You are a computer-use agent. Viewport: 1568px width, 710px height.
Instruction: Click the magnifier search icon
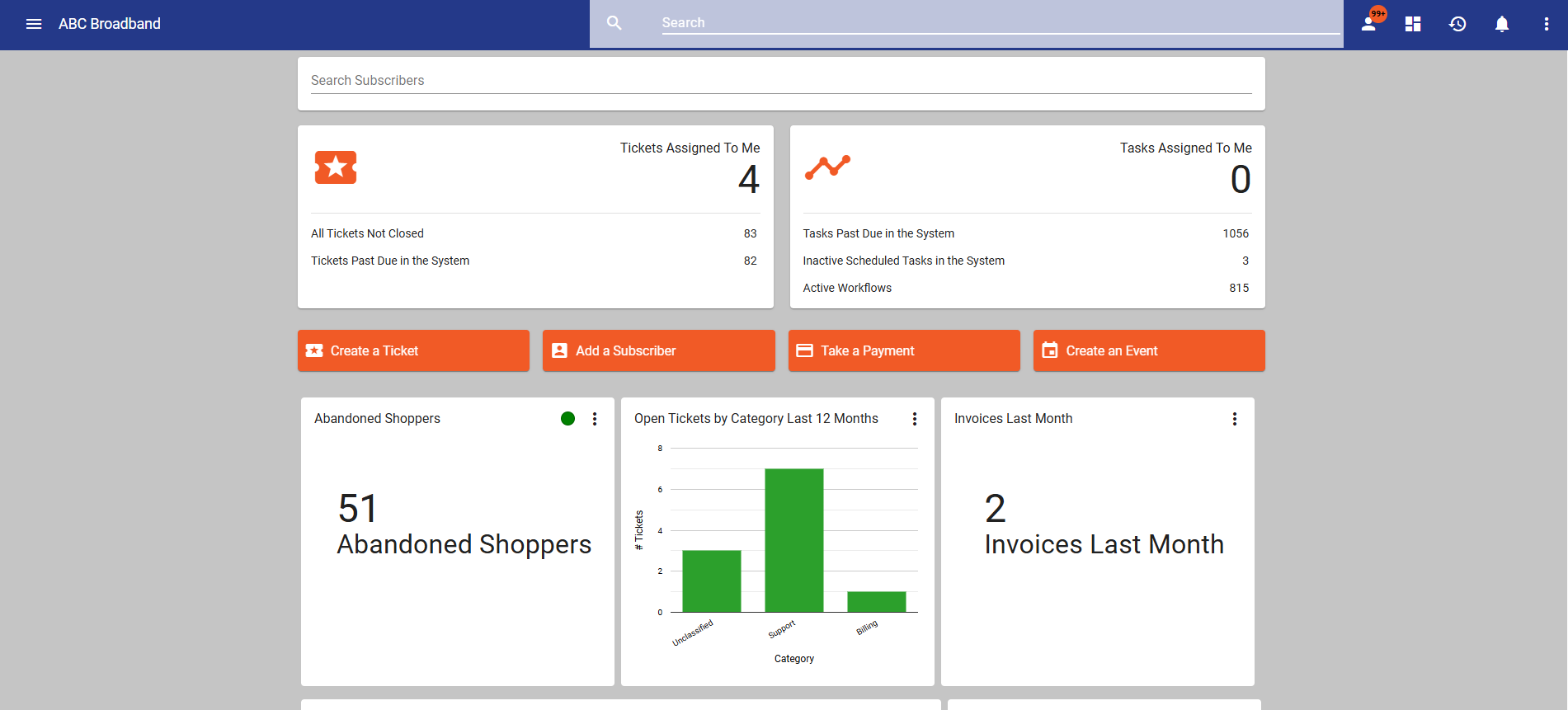614,23
